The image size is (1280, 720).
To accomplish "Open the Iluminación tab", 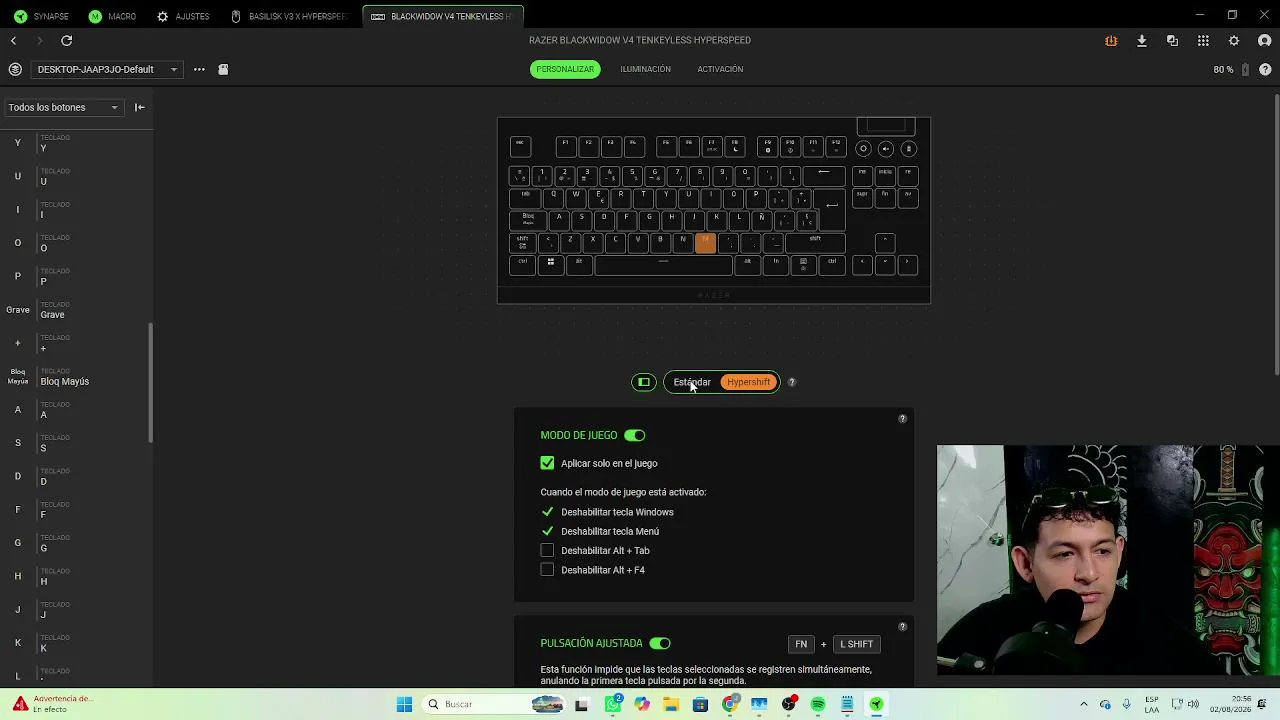I will [646, 69].
